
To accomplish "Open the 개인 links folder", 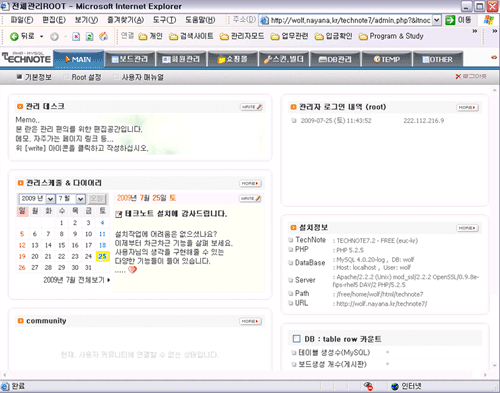I will (150, 36).
